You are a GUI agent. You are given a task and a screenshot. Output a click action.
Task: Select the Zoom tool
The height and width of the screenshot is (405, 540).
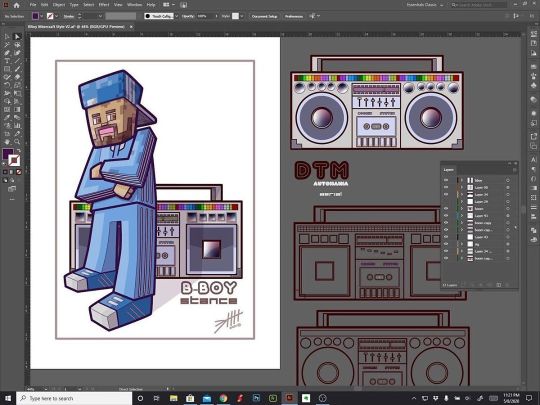17,142
